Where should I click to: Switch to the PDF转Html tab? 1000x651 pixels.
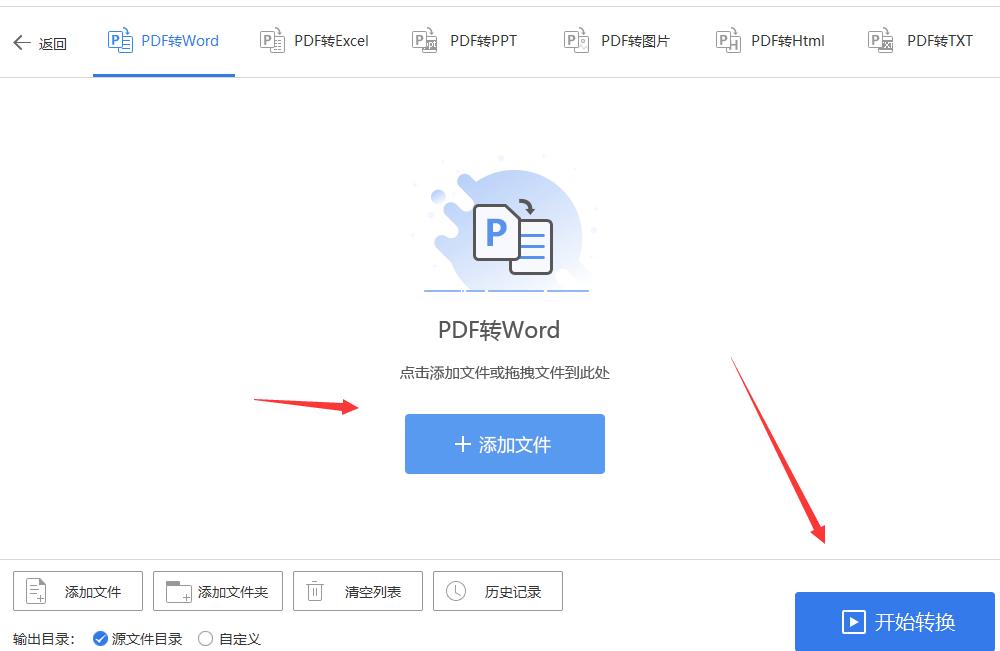click(x=769, y=40)
